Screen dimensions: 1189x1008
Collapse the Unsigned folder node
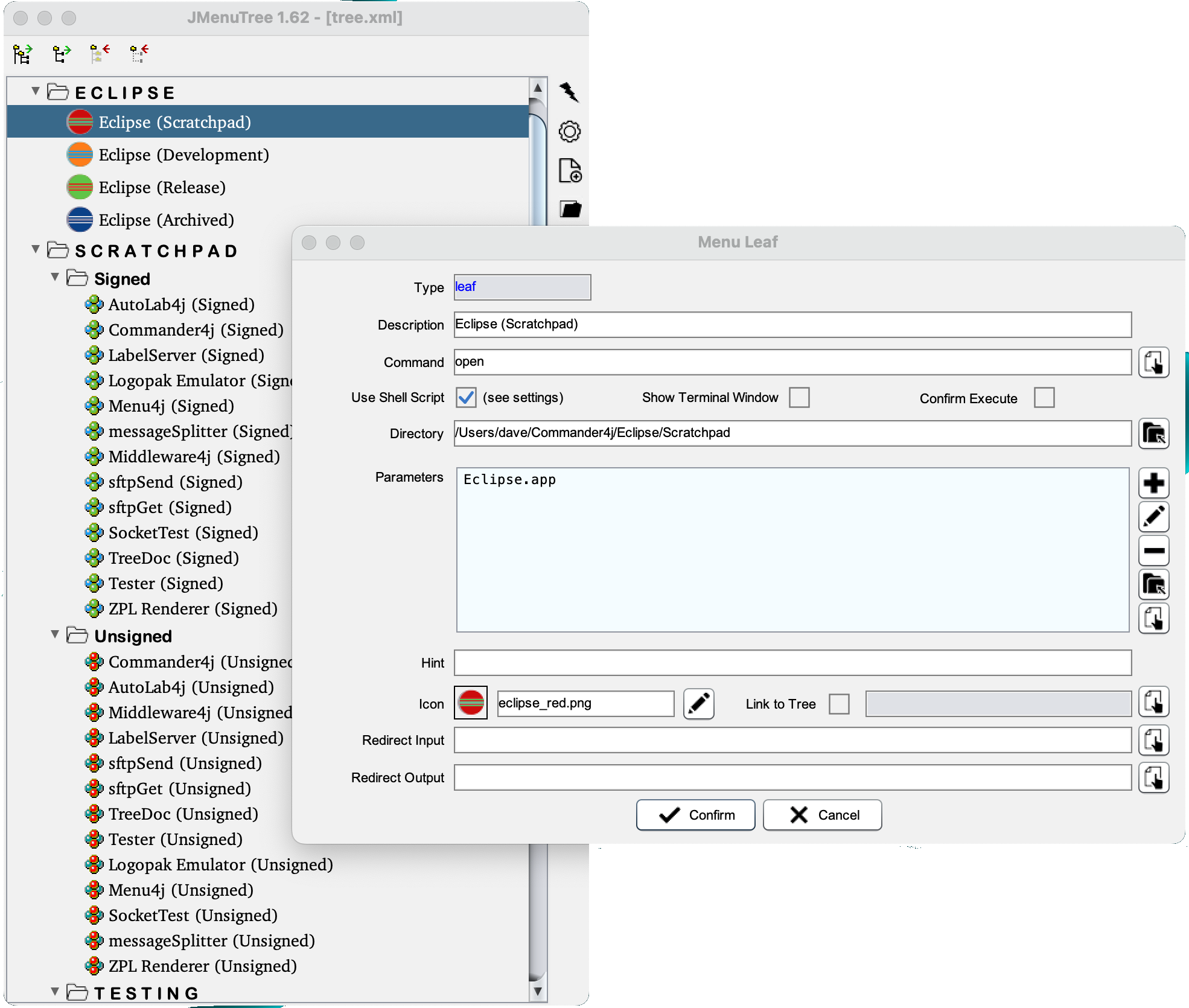55,634
